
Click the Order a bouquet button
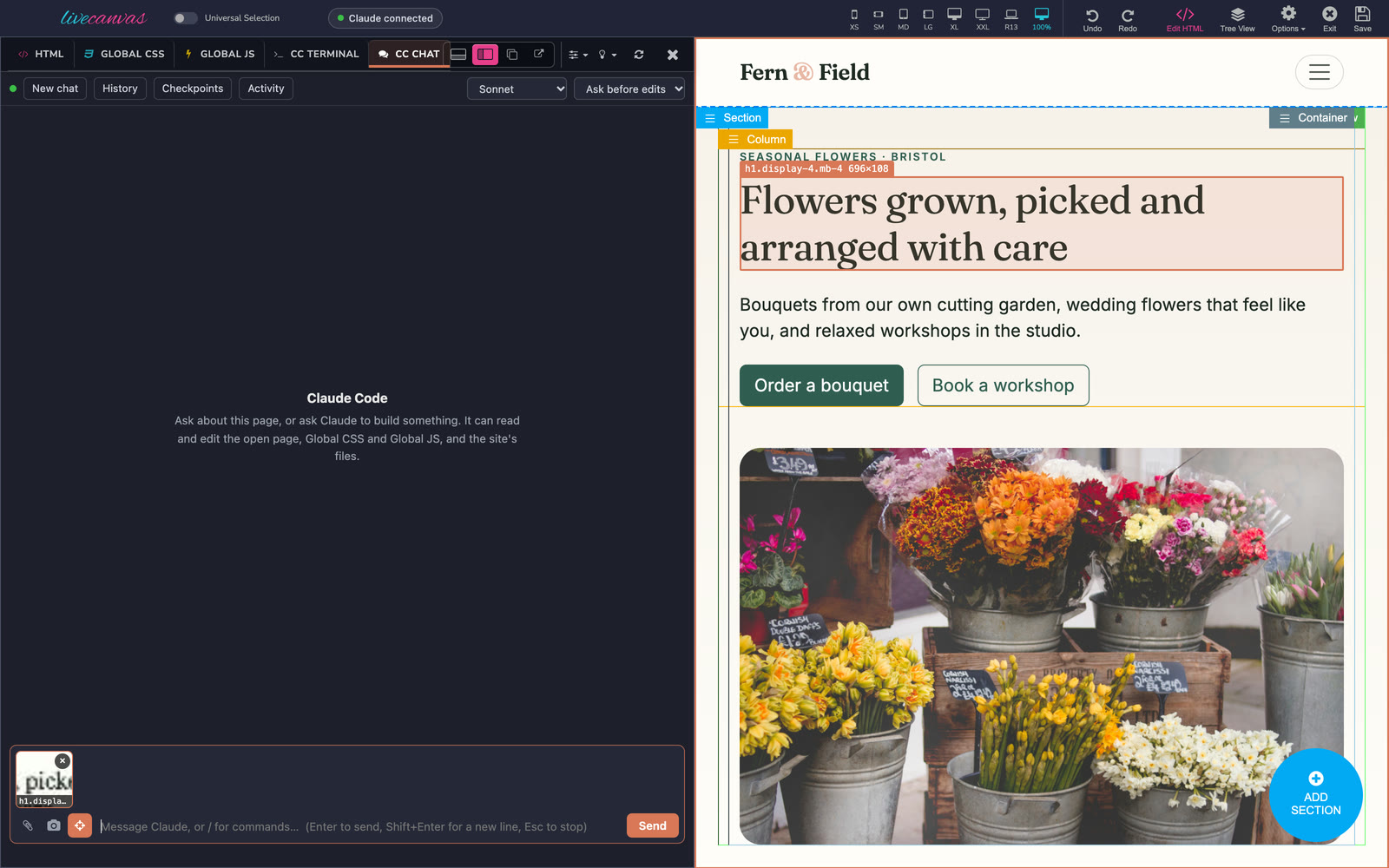click(x=821, y=385)
